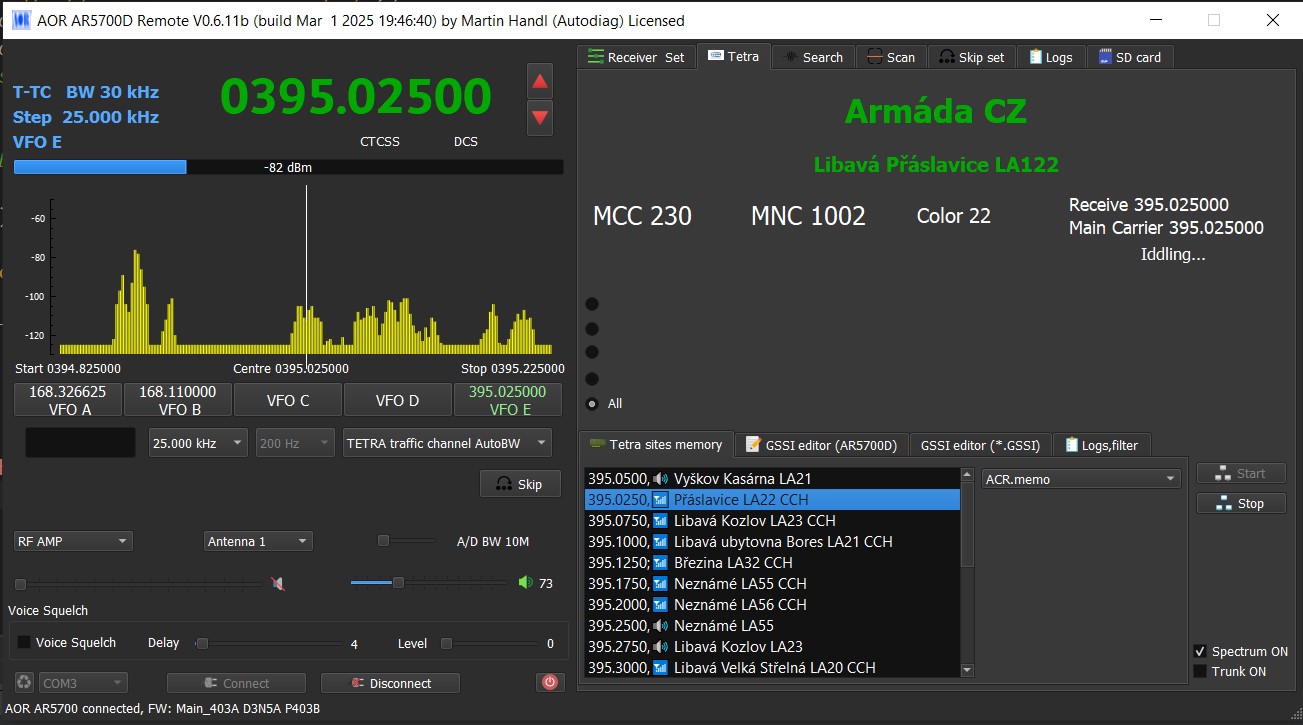Open the Receiver Set tab
Viewport: 1303px width, 725px height.
636,57
